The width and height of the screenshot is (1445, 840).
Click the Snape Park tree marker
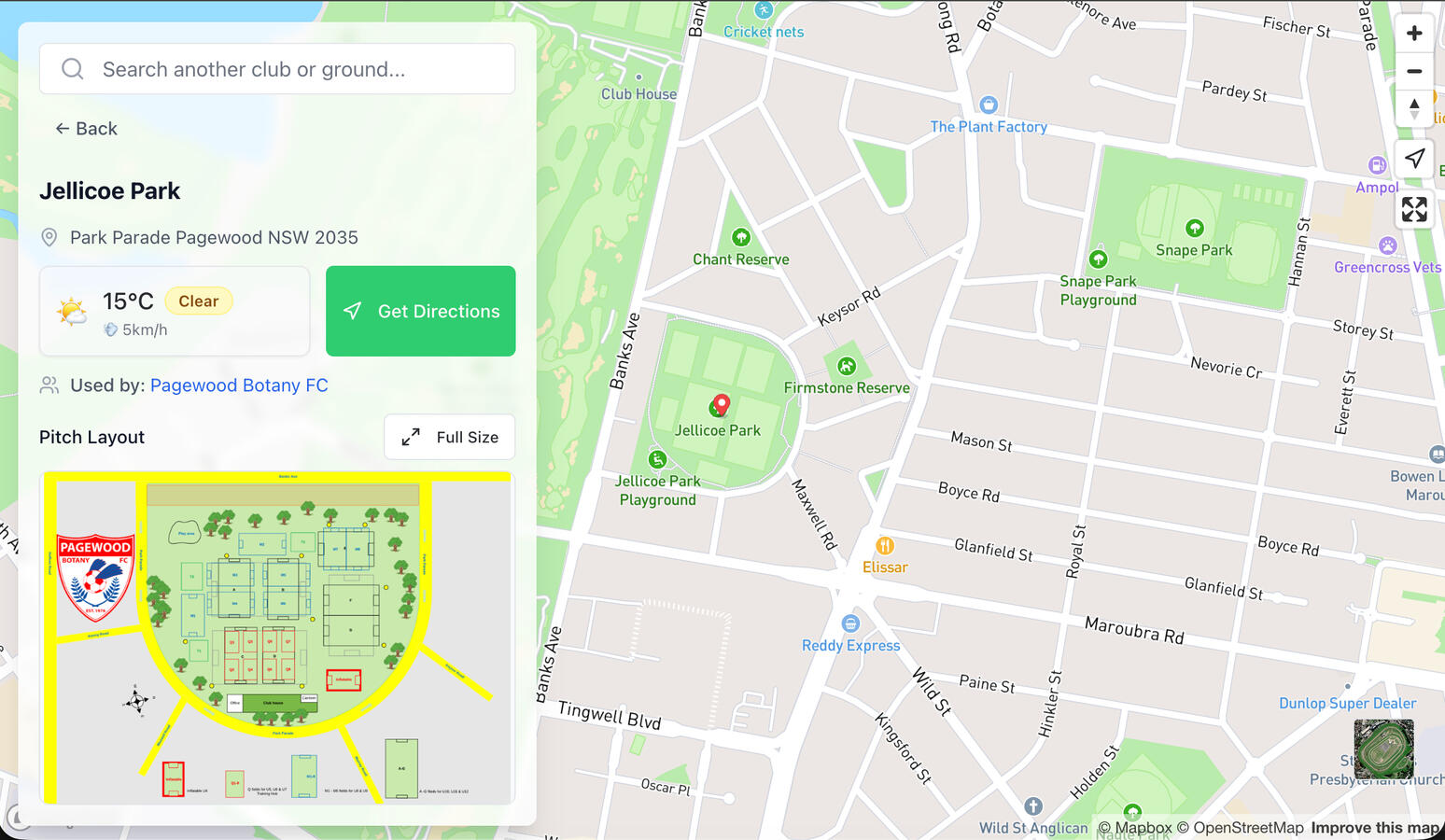coord(1194,228)
